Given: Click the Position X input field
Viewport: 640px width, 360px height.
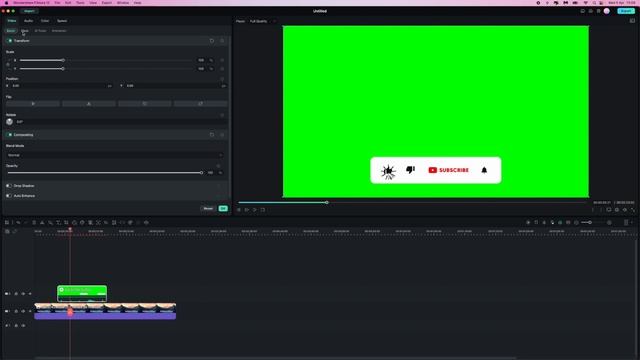Looking at the screenshot, I should coord(59,86).
